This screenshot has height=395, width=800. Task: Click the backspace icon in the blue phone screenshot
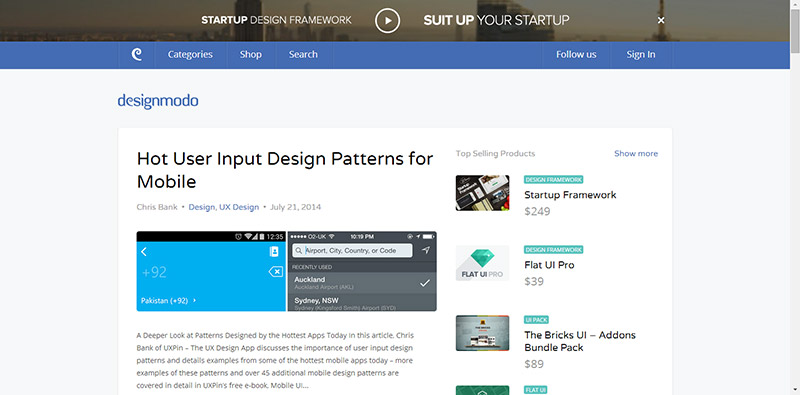pyautogui.click(x=276, y=272)
